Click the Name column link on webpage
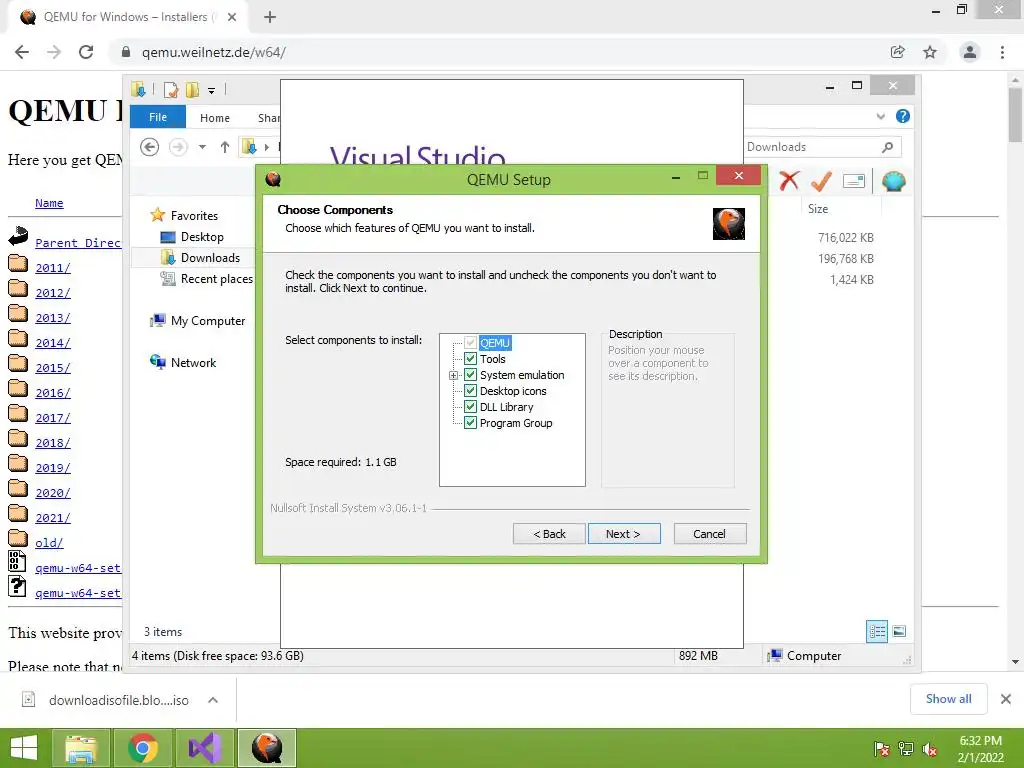The width and height of the screenshot is (1024, 768). pyautogui.click(x=49, y=203)
